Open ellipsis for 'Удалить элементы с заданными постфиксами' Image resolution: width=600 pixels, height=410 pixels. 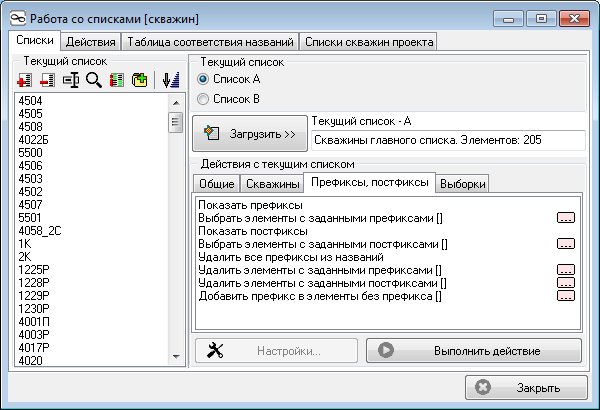[566, 283]
